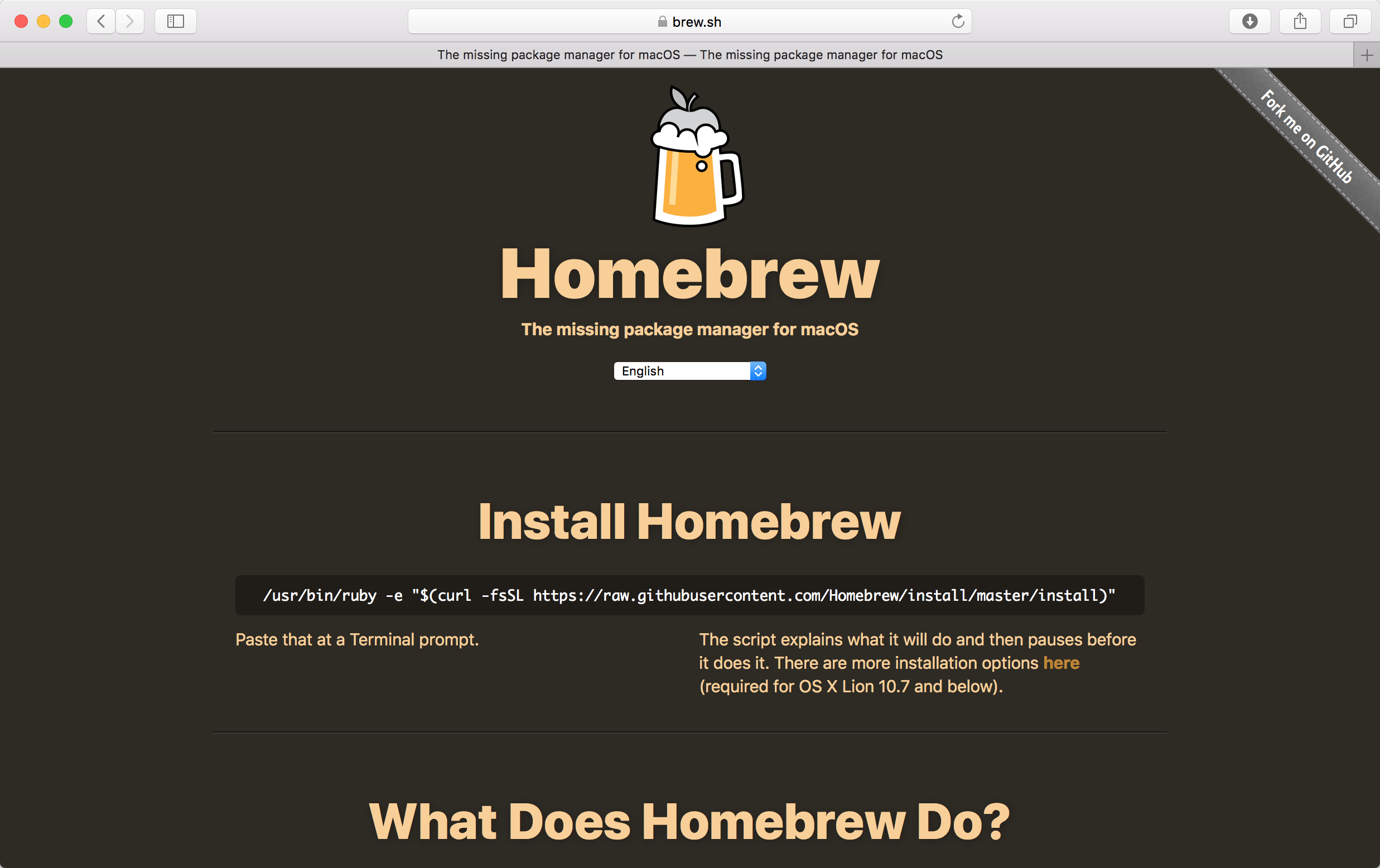Click the yellow minimize window button

point(44,21)
